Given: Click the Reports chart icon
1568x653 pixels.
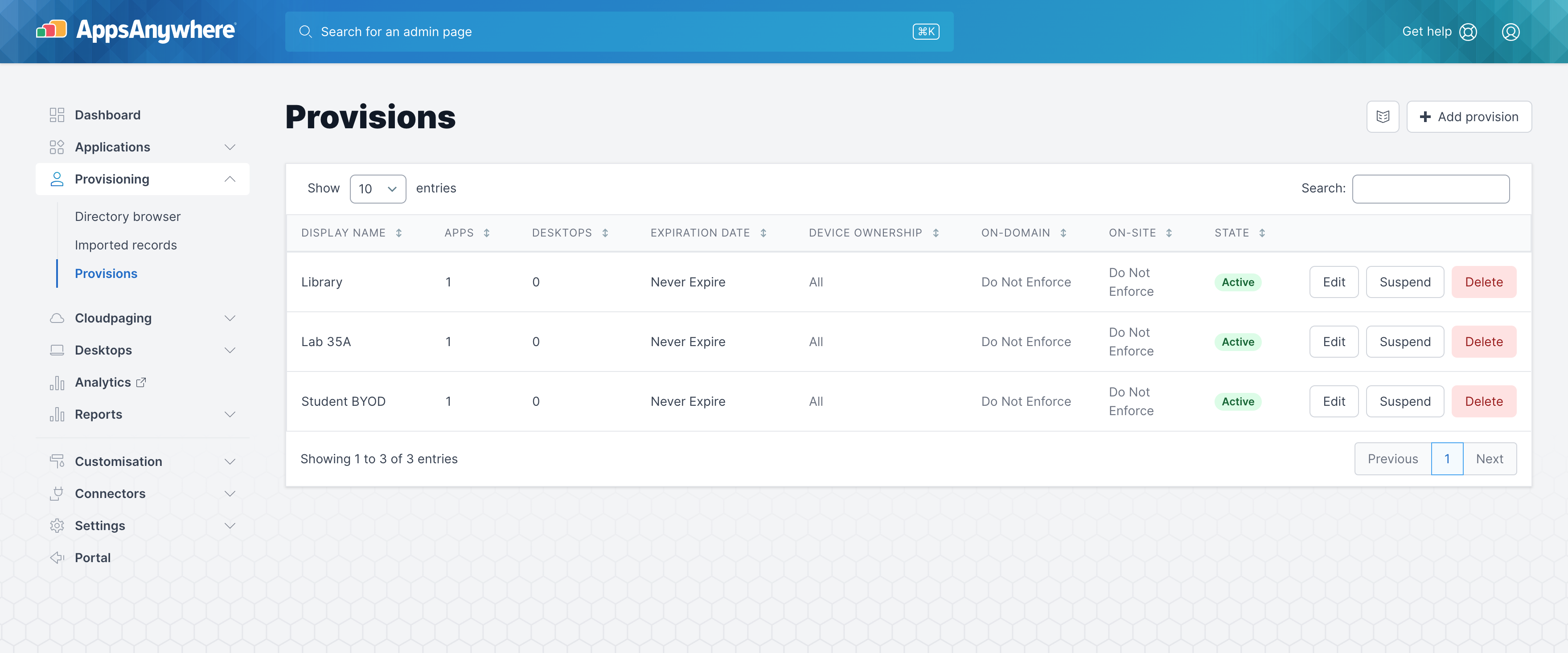Looking at the screenshot, I should (x=57, y=414).
